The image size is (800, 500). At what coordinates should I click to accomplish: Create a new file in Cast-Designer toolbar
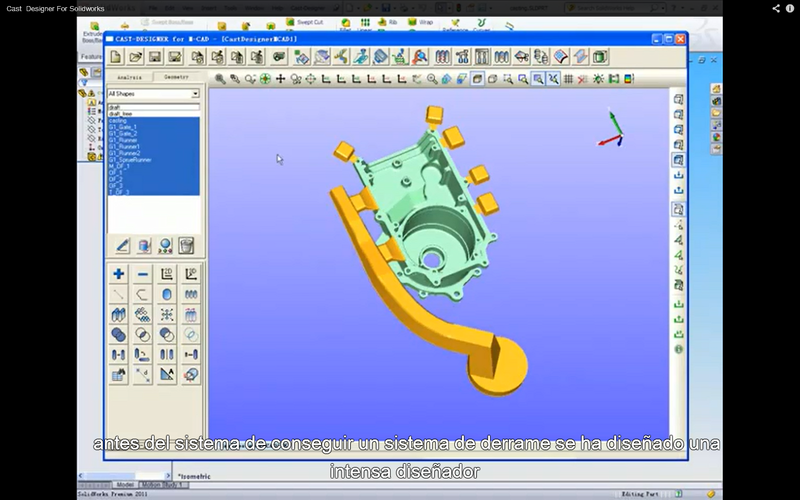coord(116,57)
